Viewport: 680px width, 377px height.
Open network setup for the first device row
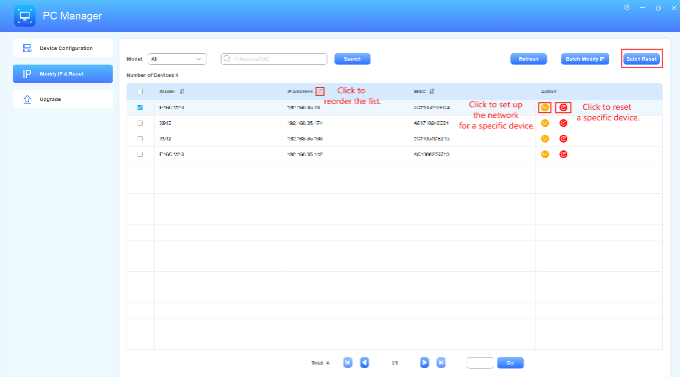[x=545, y=108]
